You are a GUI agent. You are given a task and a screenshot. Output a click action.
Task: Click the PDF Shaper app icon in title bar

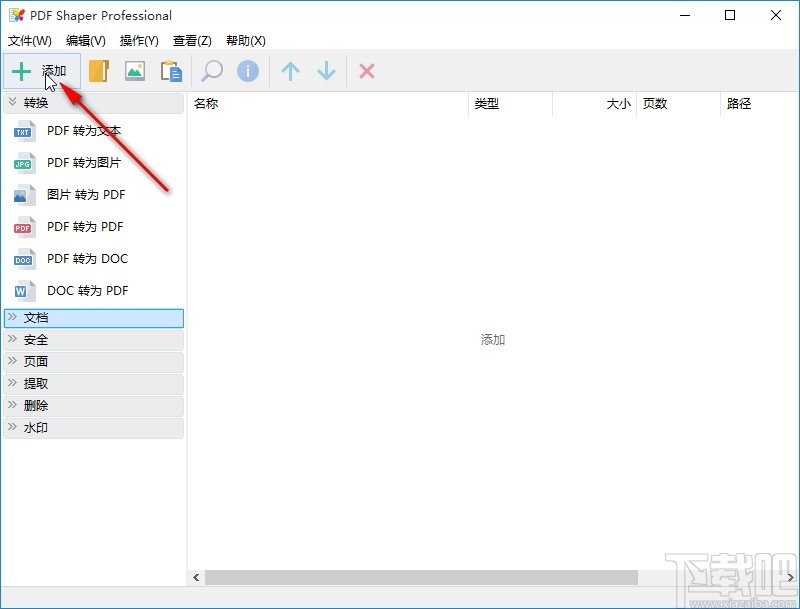click(17, 15)
